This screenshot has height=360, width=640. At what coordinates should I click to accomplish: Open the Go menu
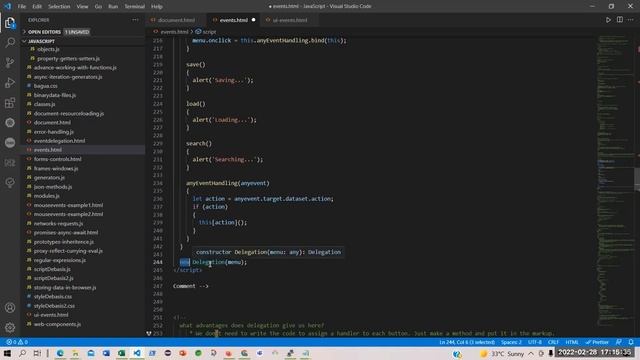(x=98, y=7)
